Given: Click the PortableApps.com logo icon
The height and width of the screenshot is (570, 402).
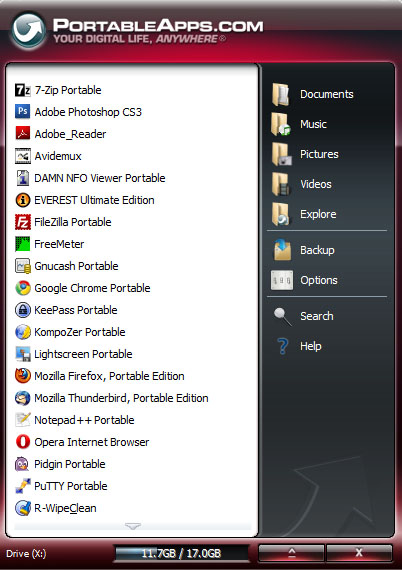Looking at the screenshot, I should [x=28, y=31].
